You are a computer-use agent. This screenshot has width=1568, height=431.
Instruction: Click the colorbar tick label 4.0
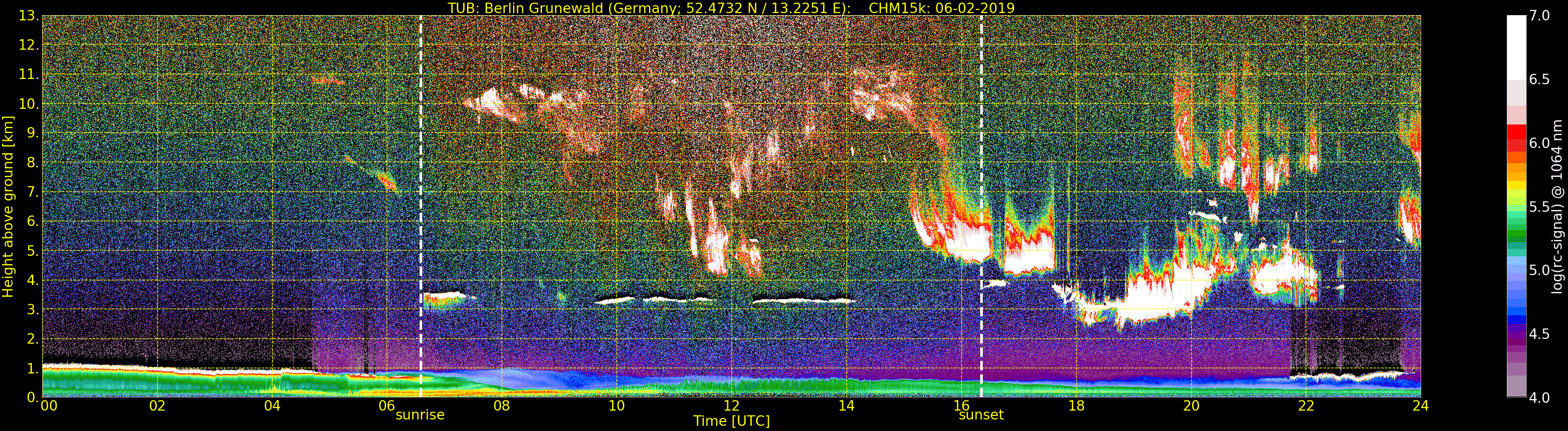1539,398
